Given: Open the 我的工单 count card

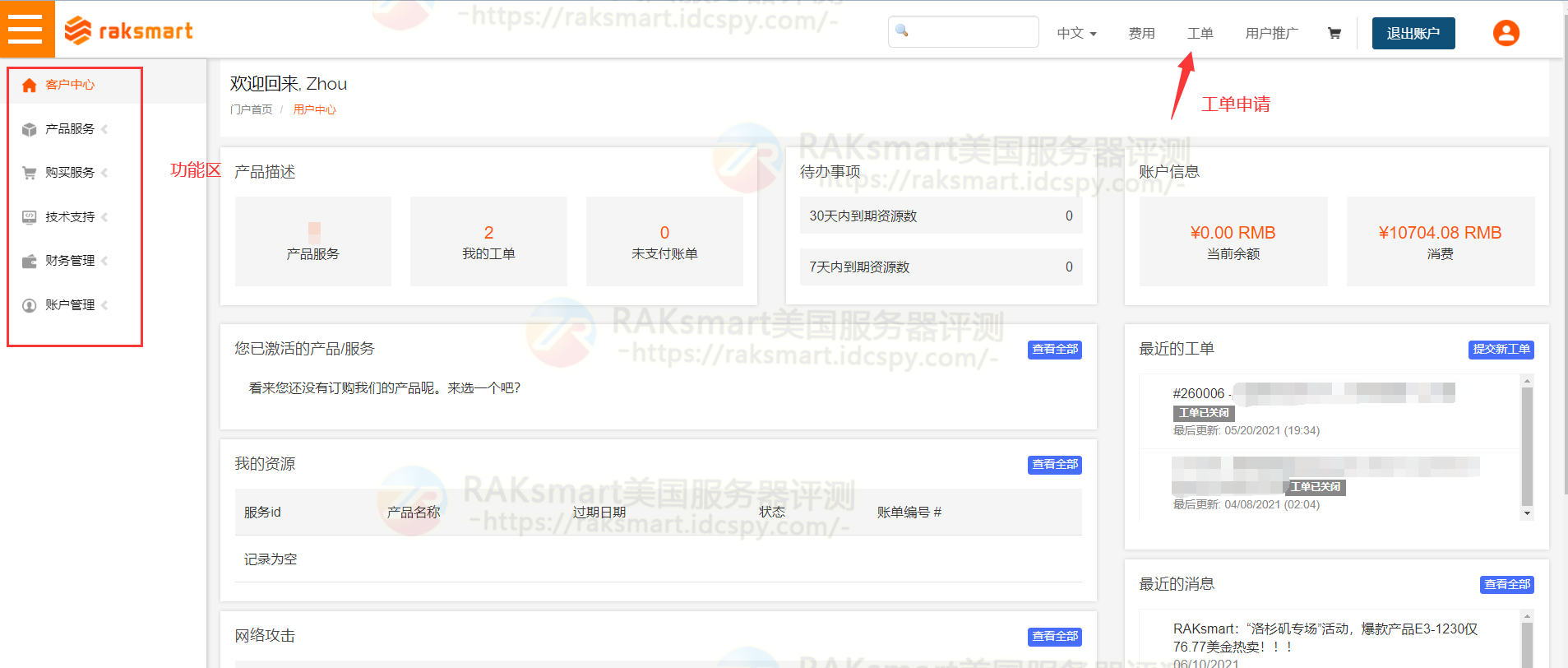Looking at the screenshot, I should coord(488,241).
